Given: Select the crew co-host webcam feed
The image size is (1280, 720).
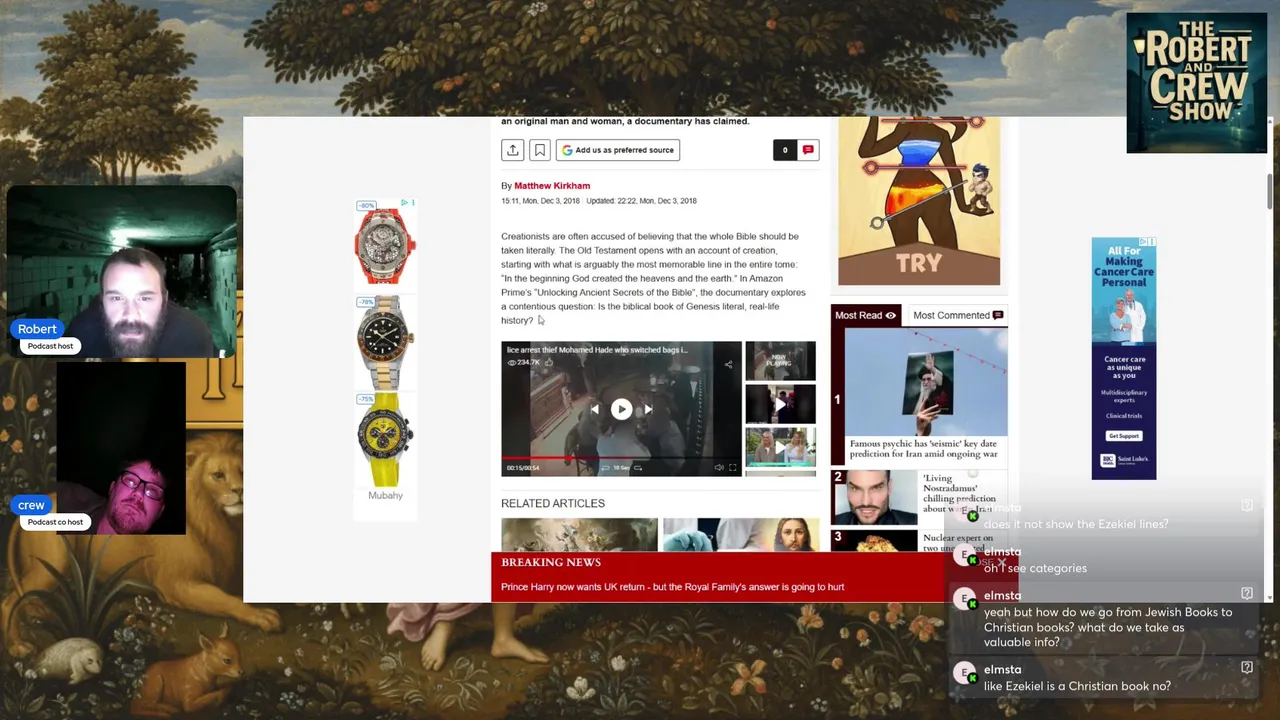Looking at the screenshot, I should click(121, 448).
